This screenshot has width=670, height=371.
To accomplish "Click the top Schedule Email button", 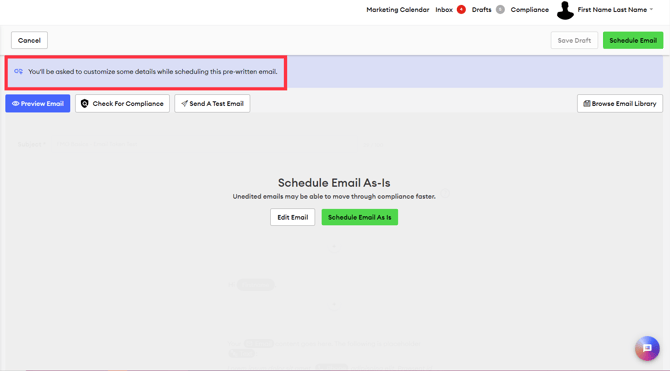I will 633,40.
